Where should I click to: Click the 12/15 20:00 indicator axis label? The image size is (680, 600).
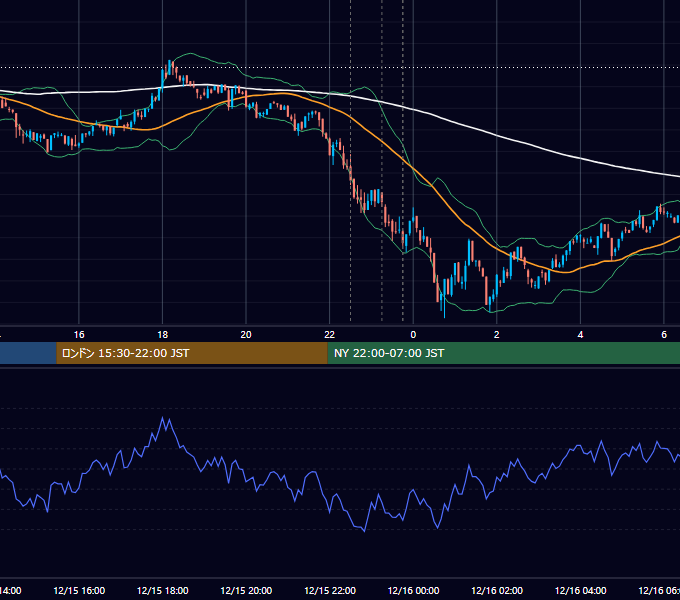click(x=246, y=590)
